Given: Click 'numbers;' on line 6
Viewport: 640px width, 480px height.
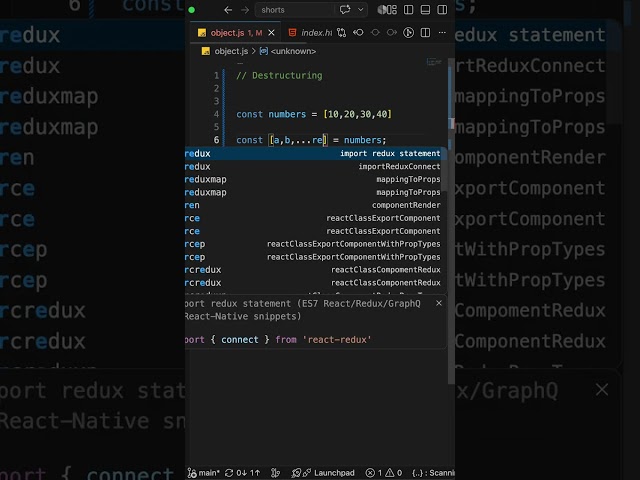Looking at the screenshot, I should [x=365, y=140].
